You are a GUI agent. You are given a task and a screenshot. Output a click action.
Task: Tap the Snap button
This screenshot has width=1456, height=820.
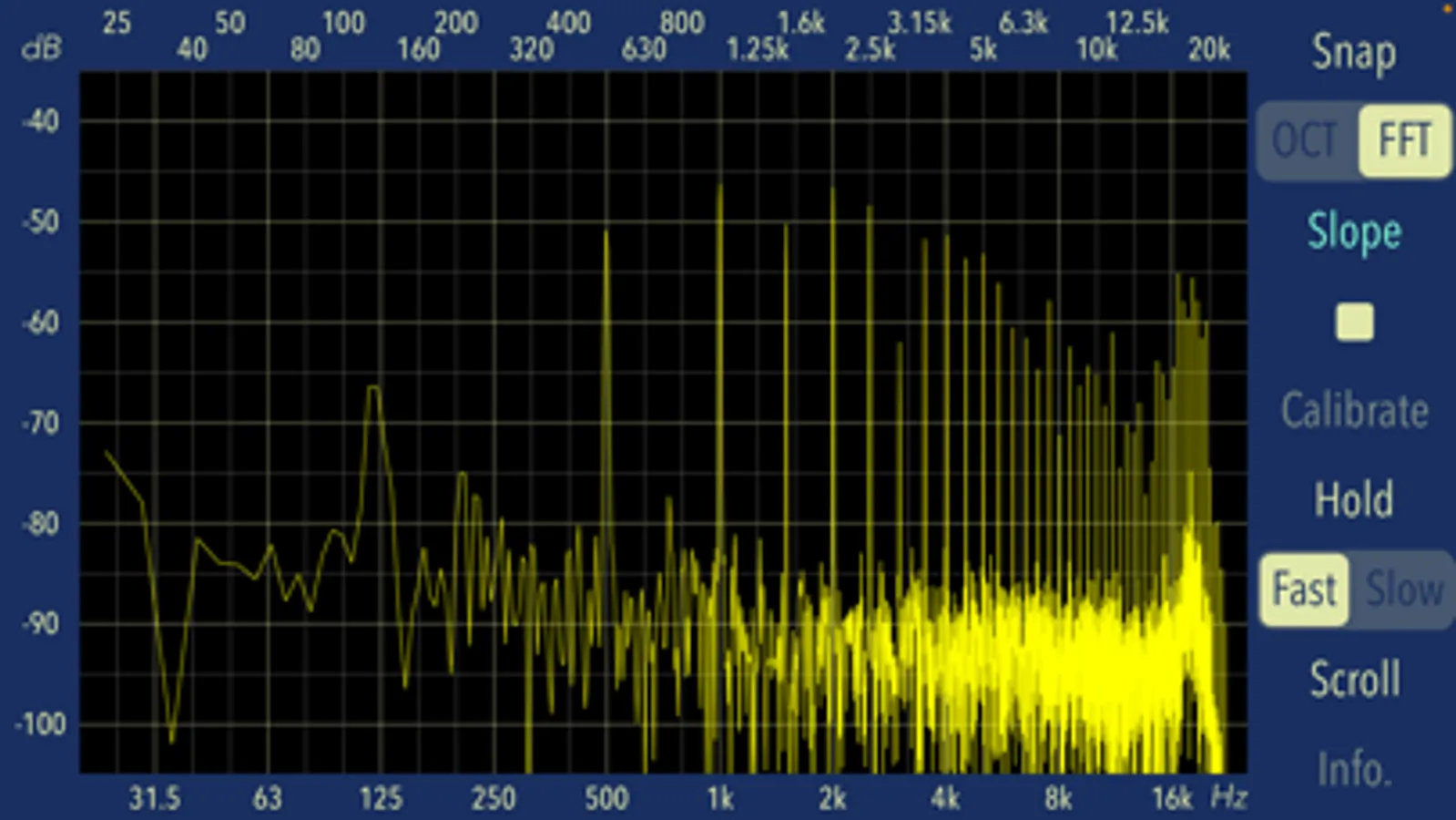(1353, 54)
